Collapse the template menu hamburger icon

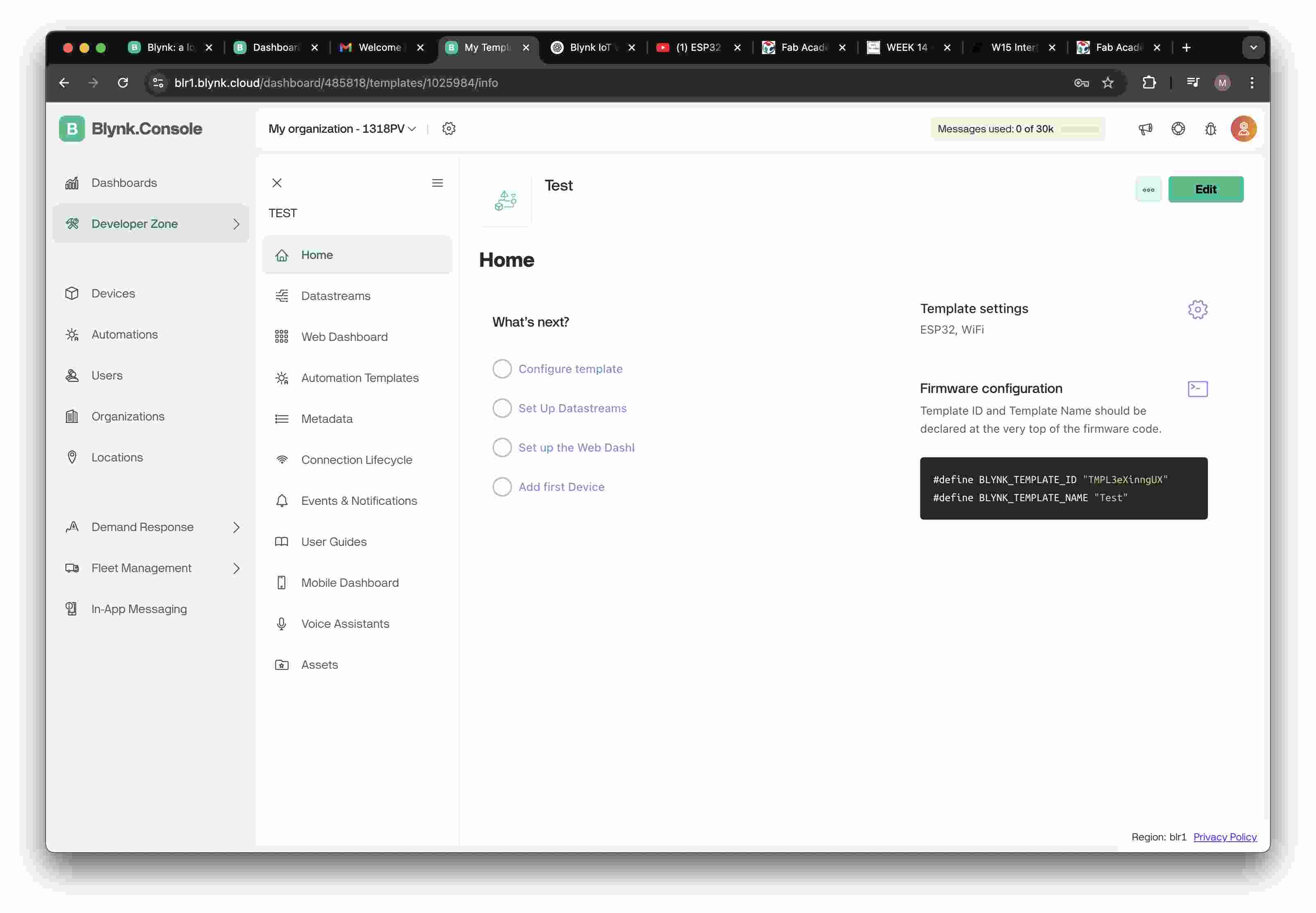pyautogui.click(x=438, y=183)
